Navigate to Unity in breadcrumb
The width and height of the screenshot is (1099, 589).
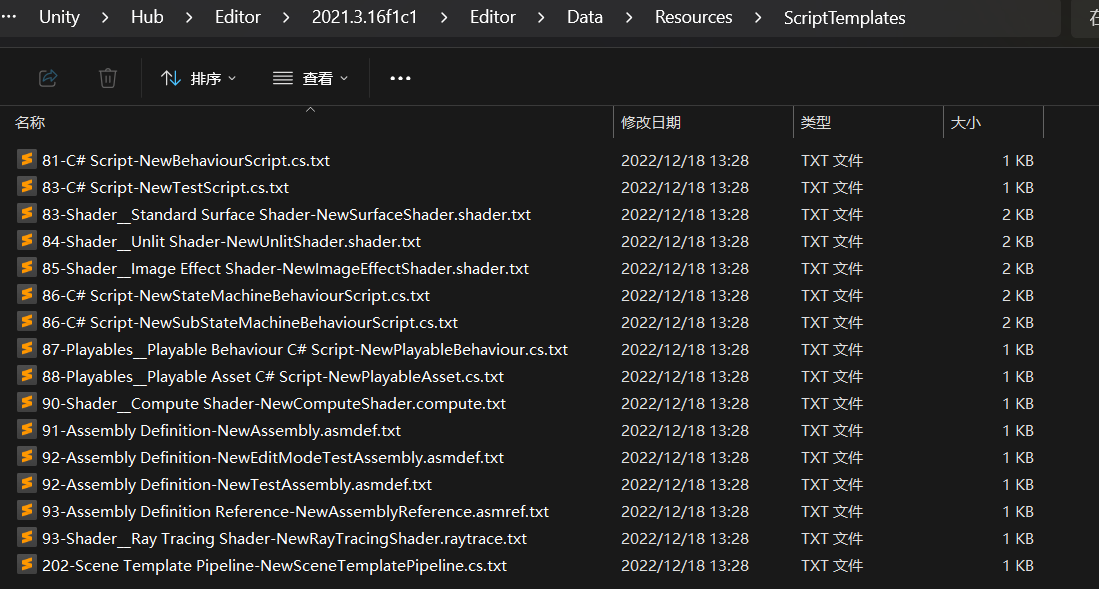pyautogui.click(x=59, y=18)
